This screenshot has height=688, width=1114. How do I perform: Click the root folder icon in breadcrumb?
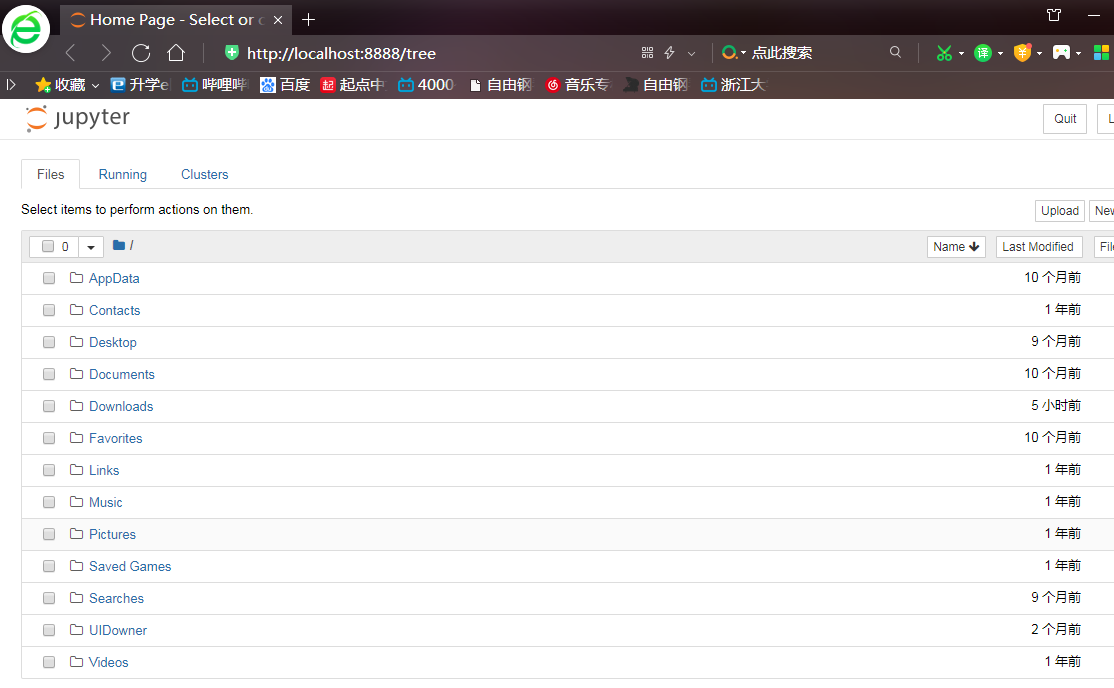click(x=119, y=245)
